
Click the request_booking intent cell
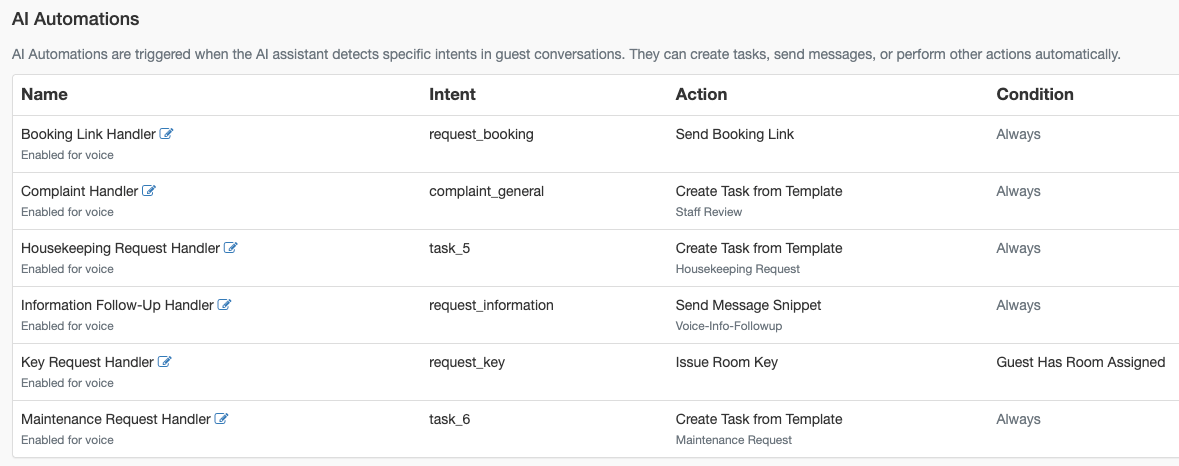pos(481,134)
